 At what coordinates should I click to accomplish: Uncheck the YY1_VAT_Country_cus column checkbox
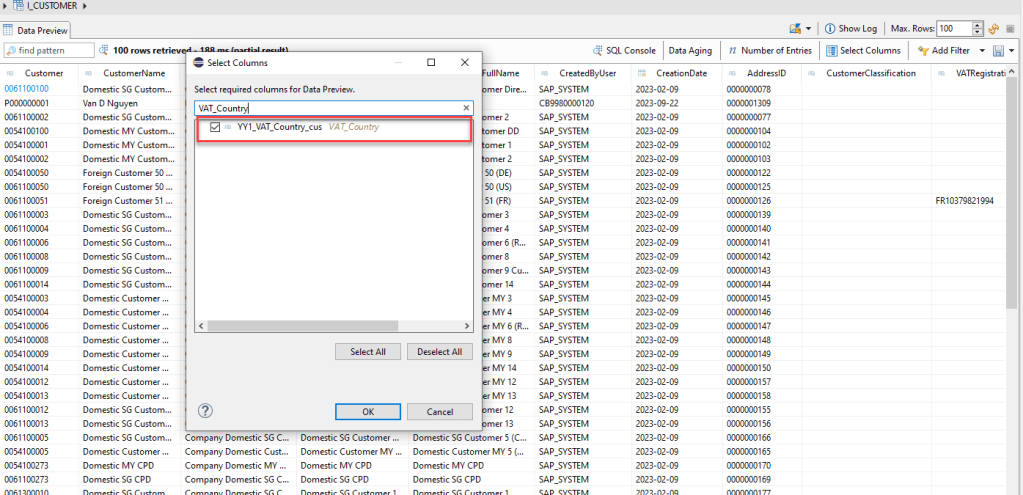tap(215, 127)
